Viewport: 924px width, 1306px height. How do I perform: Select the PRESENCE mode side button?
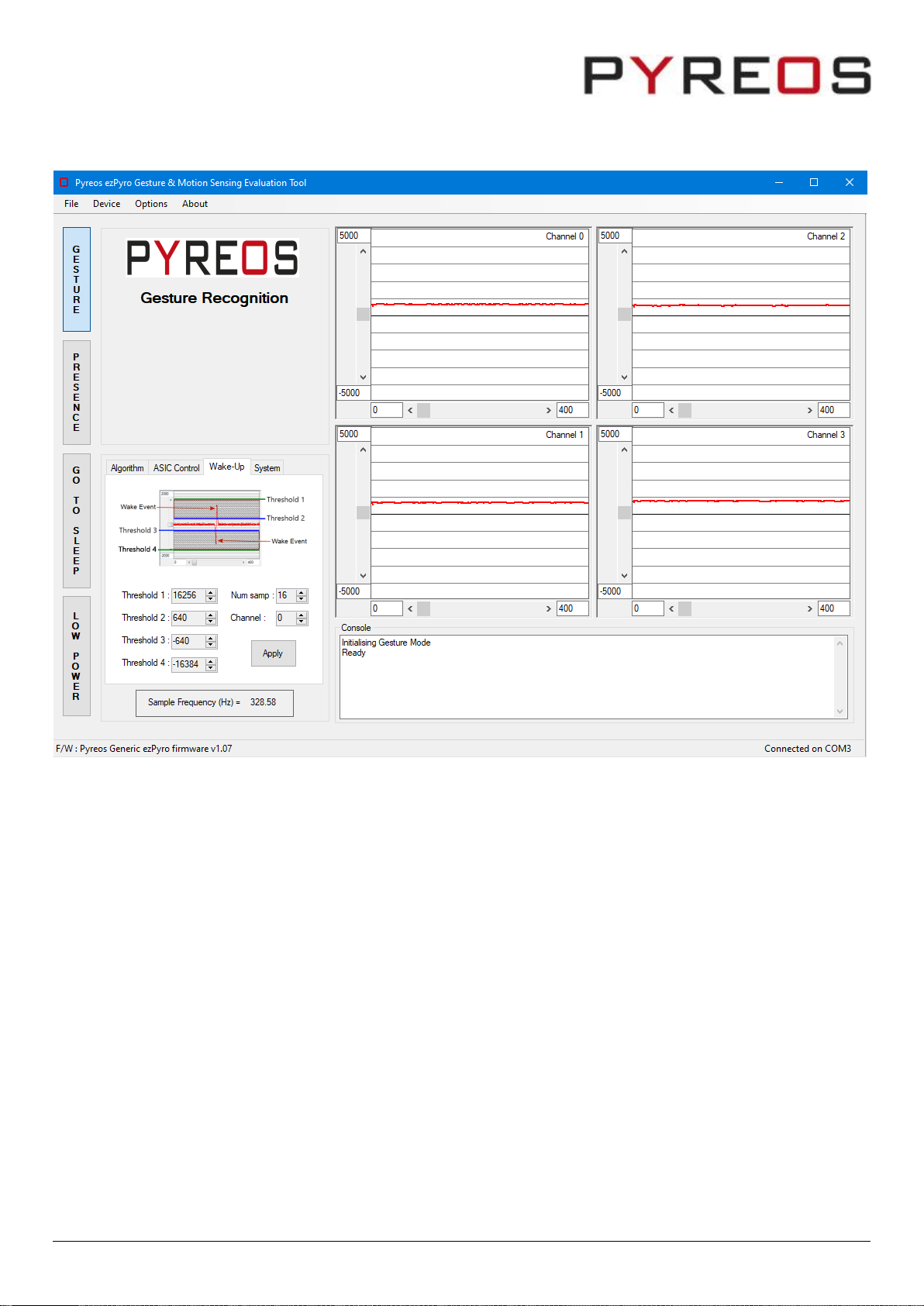click(76, 392)
